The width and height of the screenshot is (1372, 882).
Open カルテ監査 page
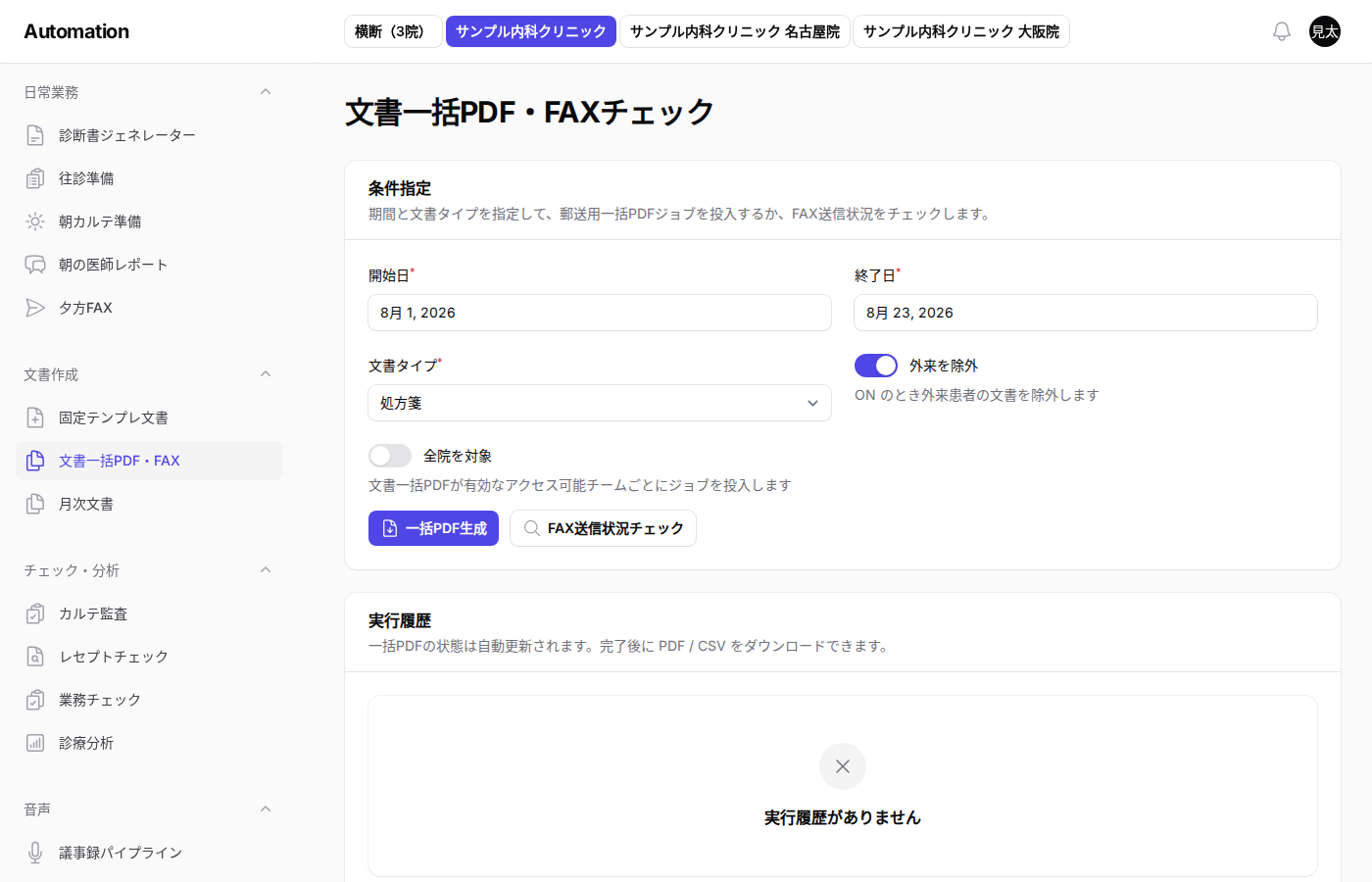point(149,613)
